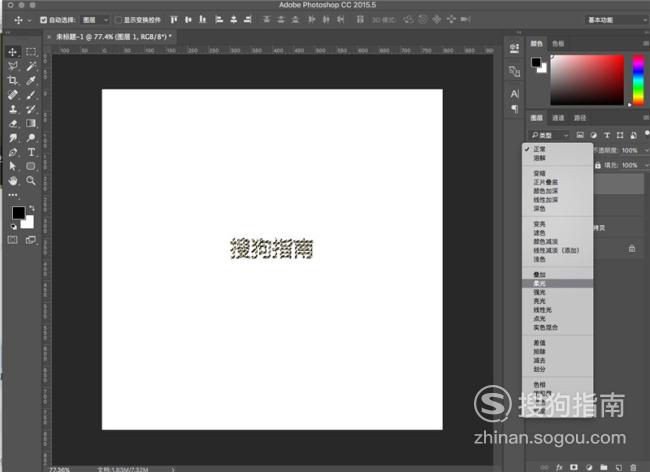This screenshot has width=650, height=472.
Task: Add a layer style with fx button
Action: tap(559, 467)
